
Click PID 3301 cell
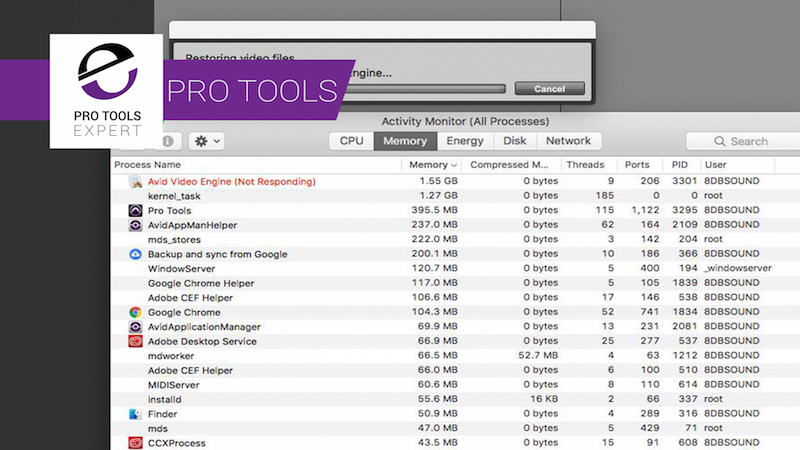coord(684,181)
